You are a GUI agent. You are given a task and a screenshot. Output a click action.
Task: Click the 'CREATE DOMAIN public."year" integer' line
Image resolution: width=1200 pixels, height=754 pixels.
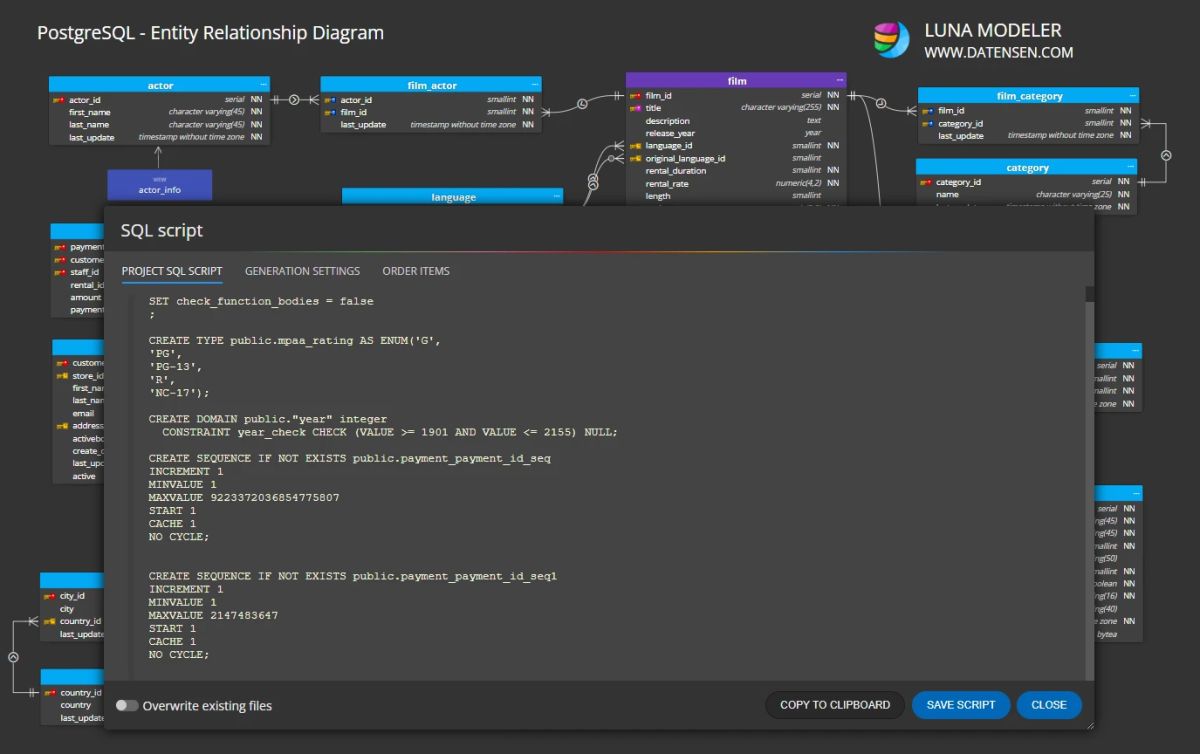pyautogui.click(x=268, y=419)
